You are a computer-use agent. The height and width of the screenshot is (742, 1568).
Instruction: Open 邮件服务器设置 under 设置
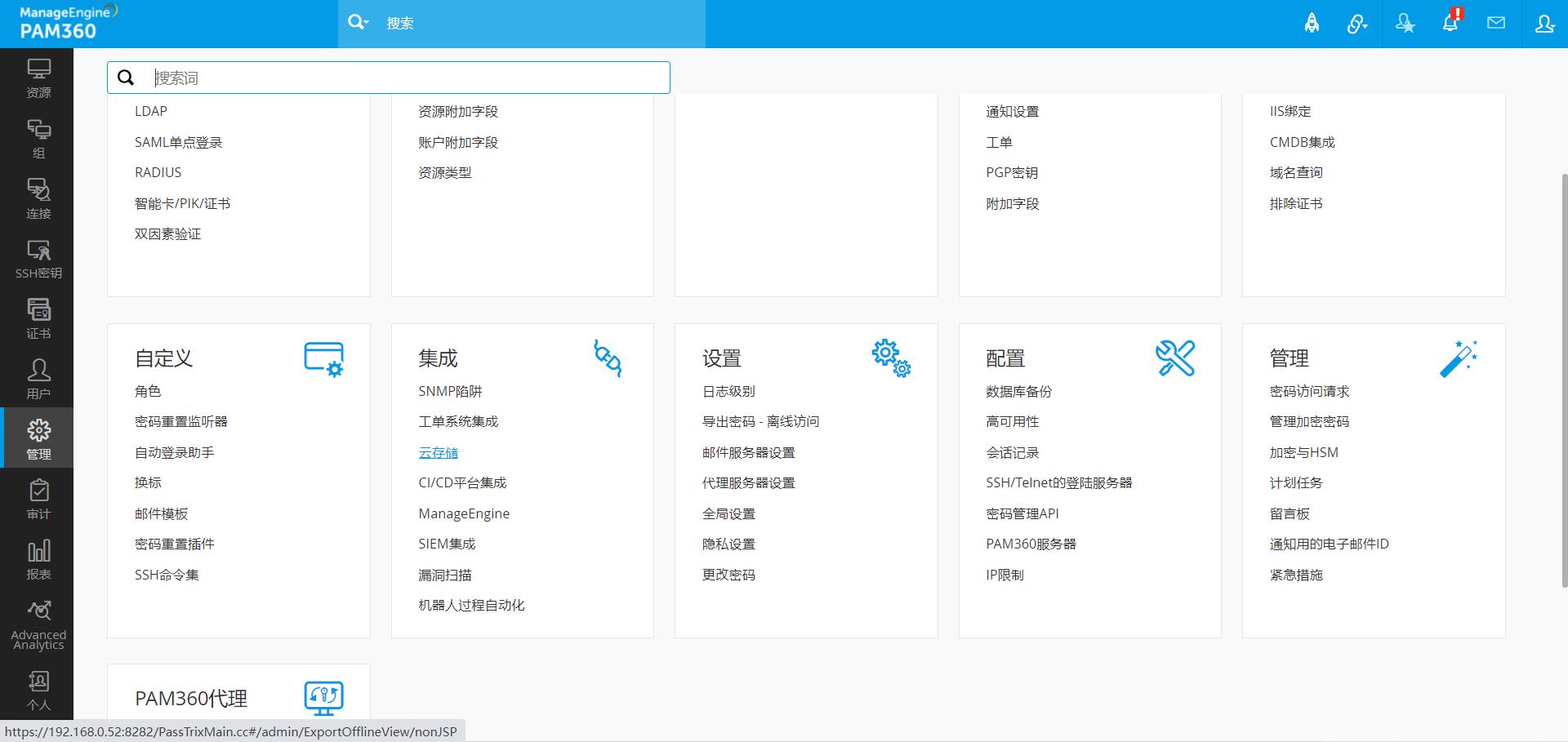tap(748, 453)
